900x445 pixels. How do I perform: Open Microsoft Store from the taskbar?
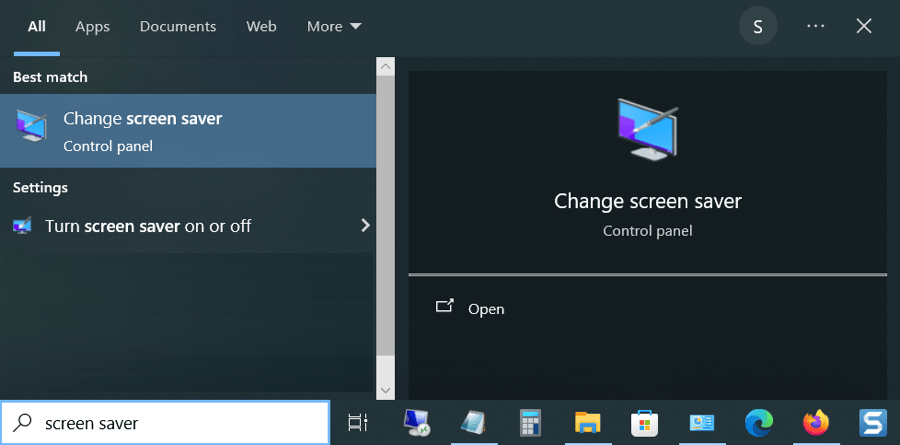[x=644, y=424]
